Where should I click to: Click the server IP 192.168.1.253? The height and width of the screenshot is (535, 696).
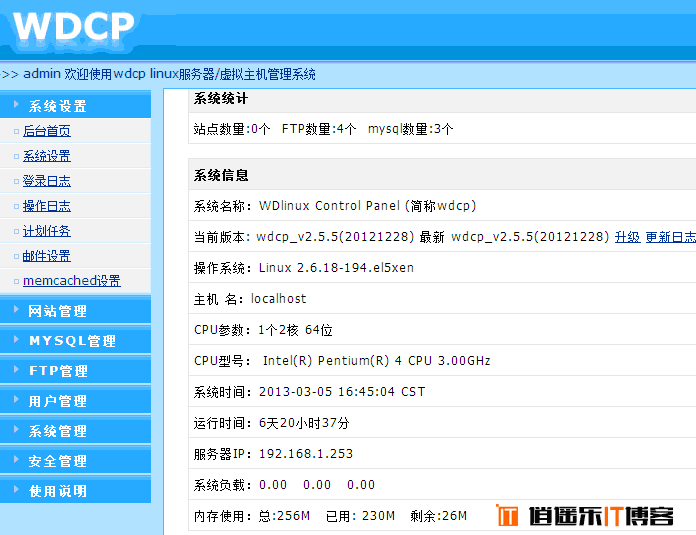(306, 454)
